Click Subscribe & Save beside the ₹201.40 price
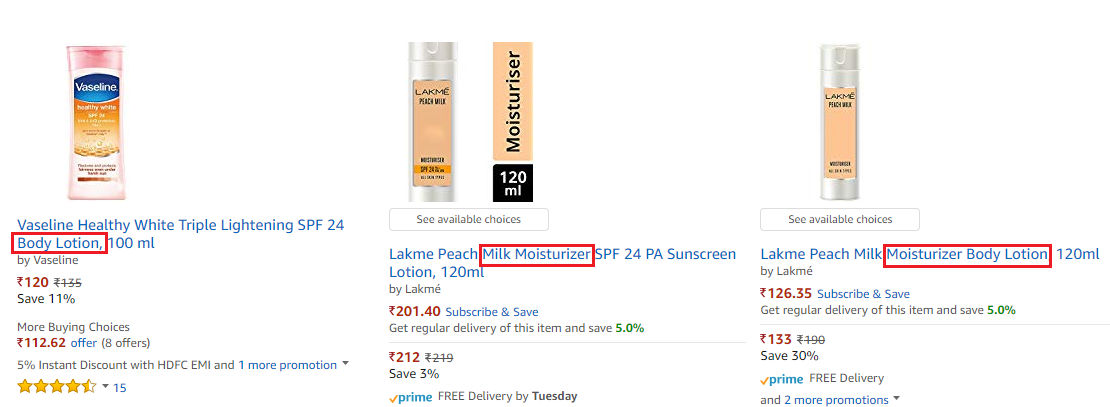 point(491,311)
